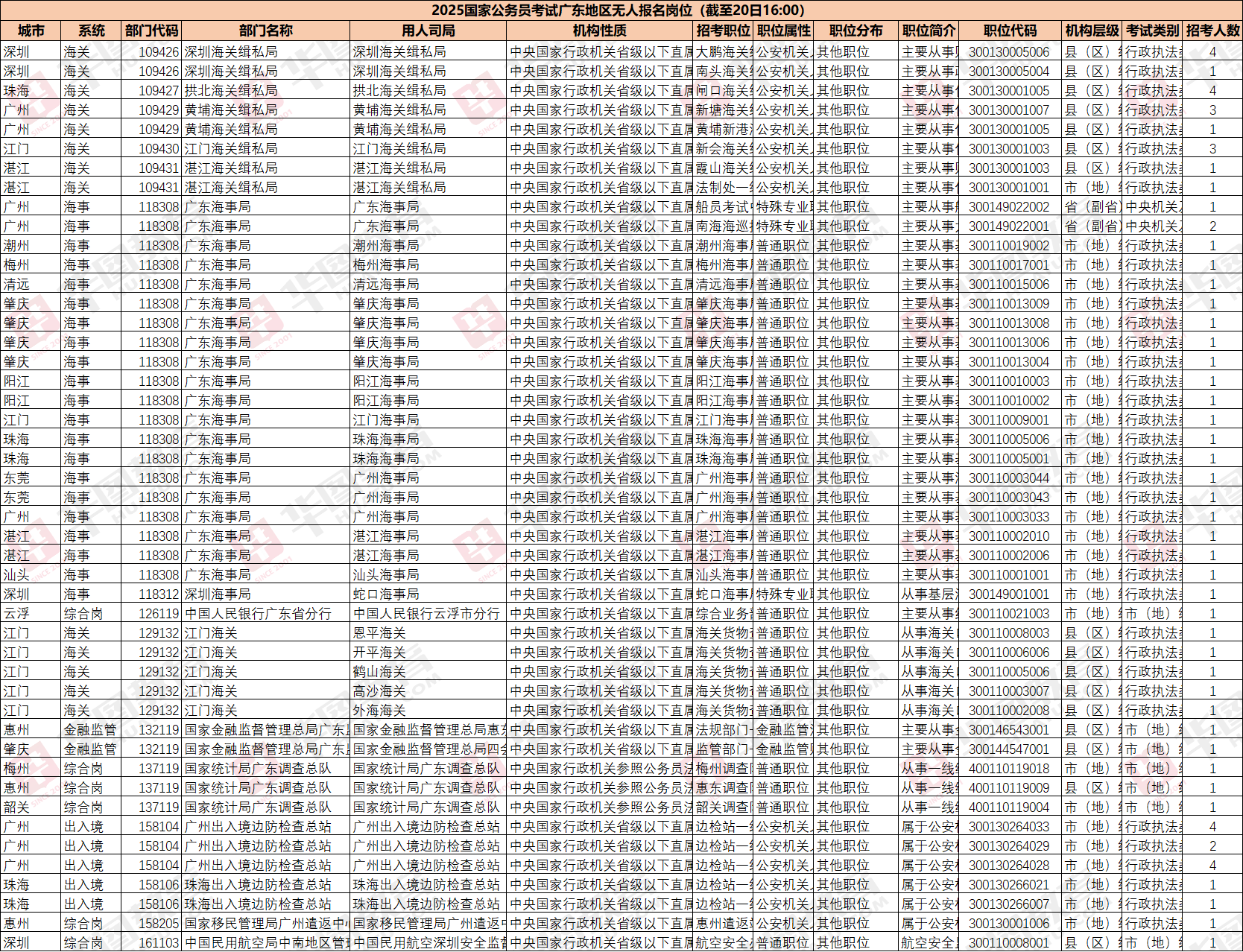This screenshot has width=1243, height=952.
Task: Click job code cell 300110010003
Action: click(x=1010, y=381)
